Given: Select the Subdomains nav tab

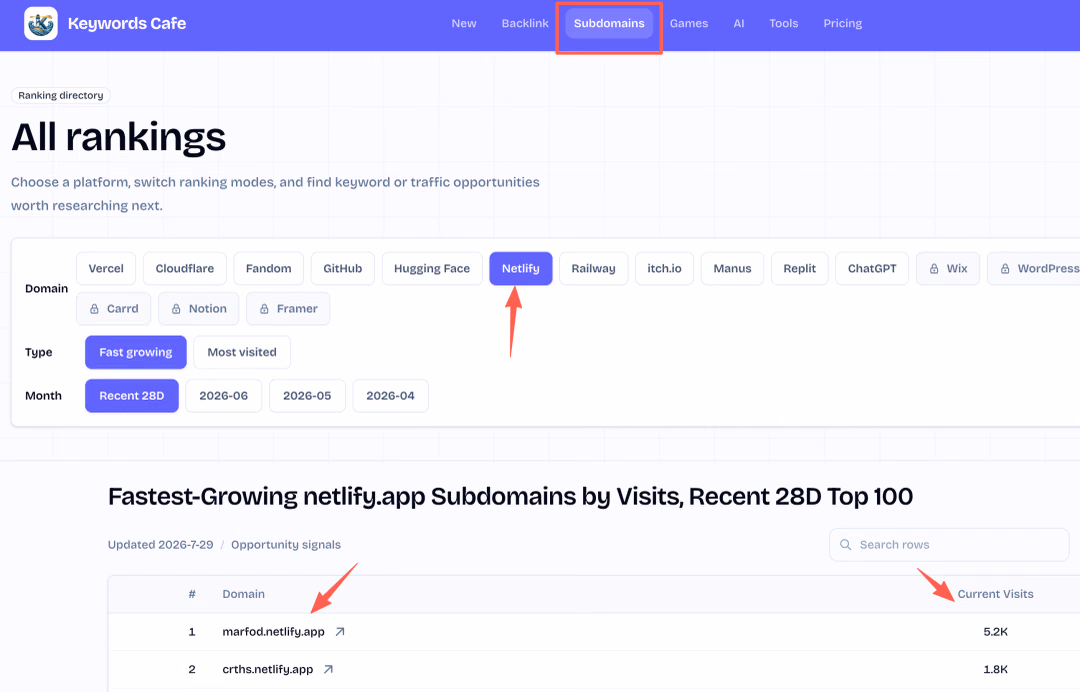Looking at the screenshot, I should click(609, 23).
